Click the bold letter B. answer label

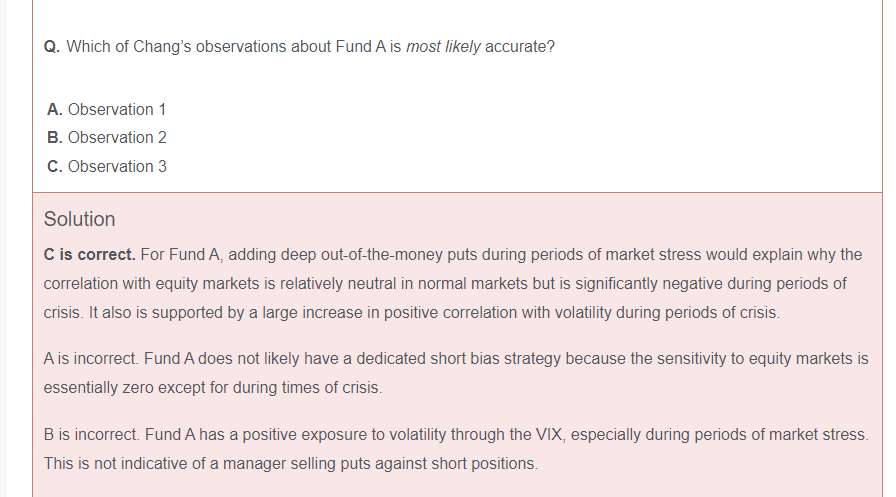click(x=54, y=137)
